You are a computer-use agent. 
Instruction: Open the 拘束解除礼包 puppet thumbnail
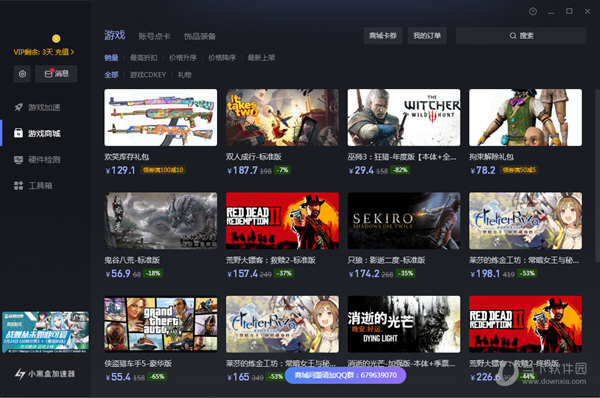tap(525, 117)
